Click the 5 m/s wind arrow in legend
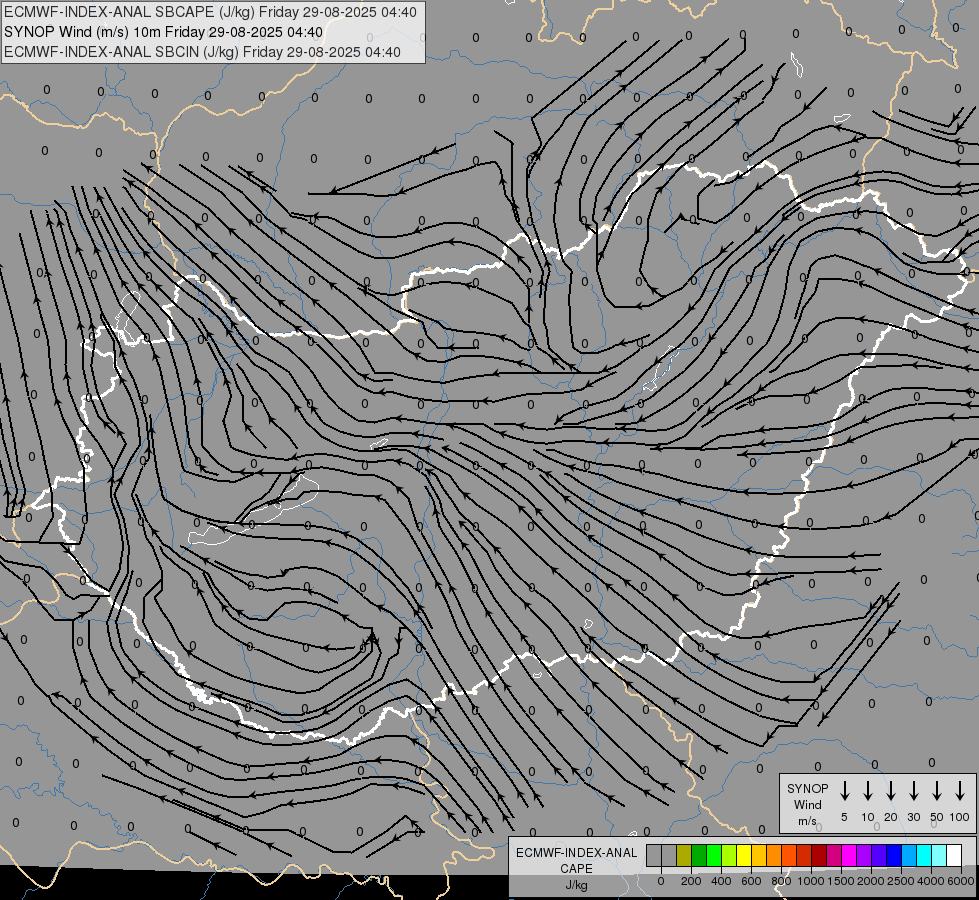 [845, 791]
